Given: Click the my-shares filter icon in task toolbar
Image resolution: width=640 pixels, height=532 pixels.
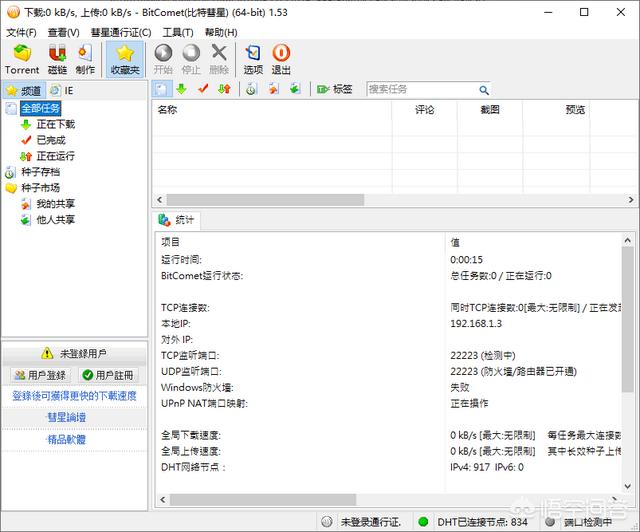Looking at the screenshot, I should (x=273, y=89).
